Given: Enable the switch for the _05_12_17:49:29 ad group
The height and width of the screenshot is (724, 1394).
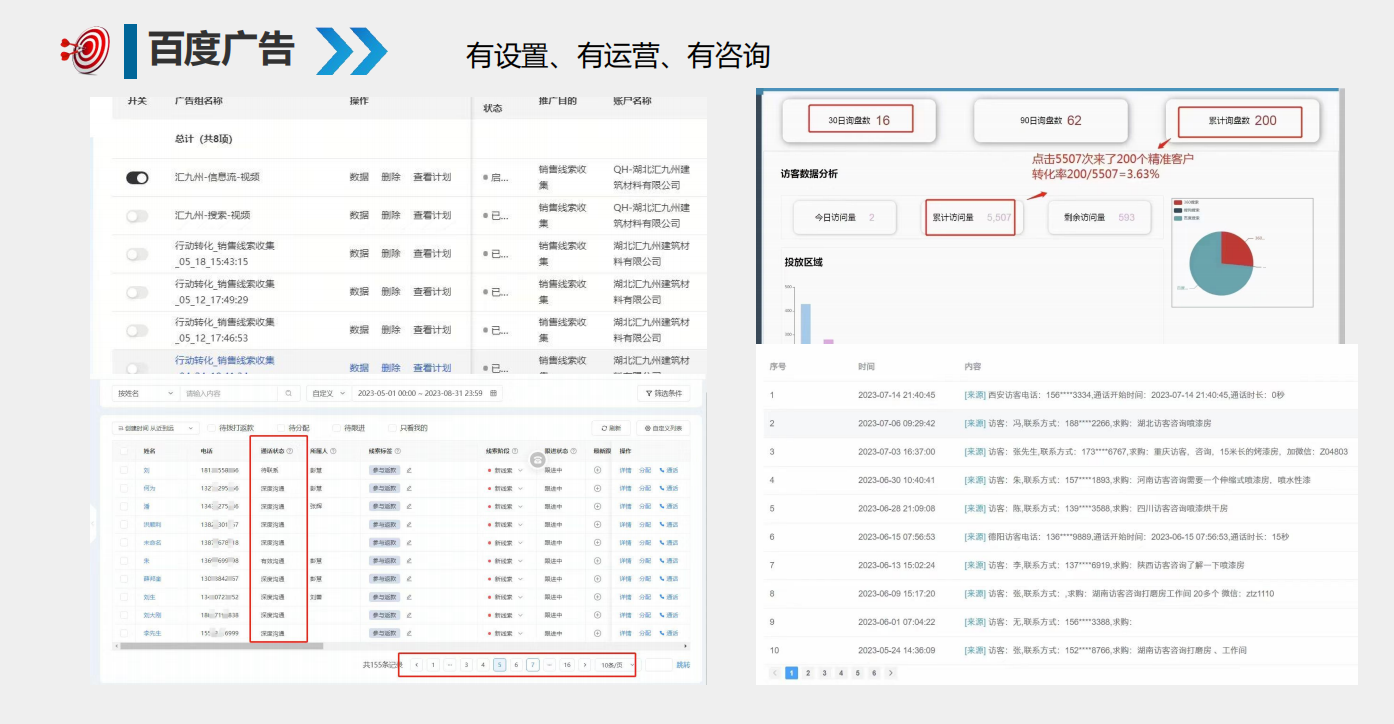Looking at the screenshot, I should tap(137, 292).
